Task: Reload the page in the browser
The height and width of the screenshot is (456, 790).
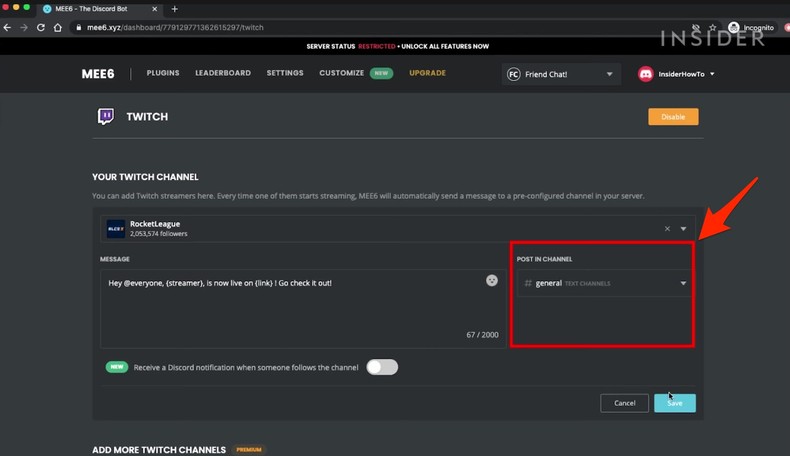Action: (41, 27)
